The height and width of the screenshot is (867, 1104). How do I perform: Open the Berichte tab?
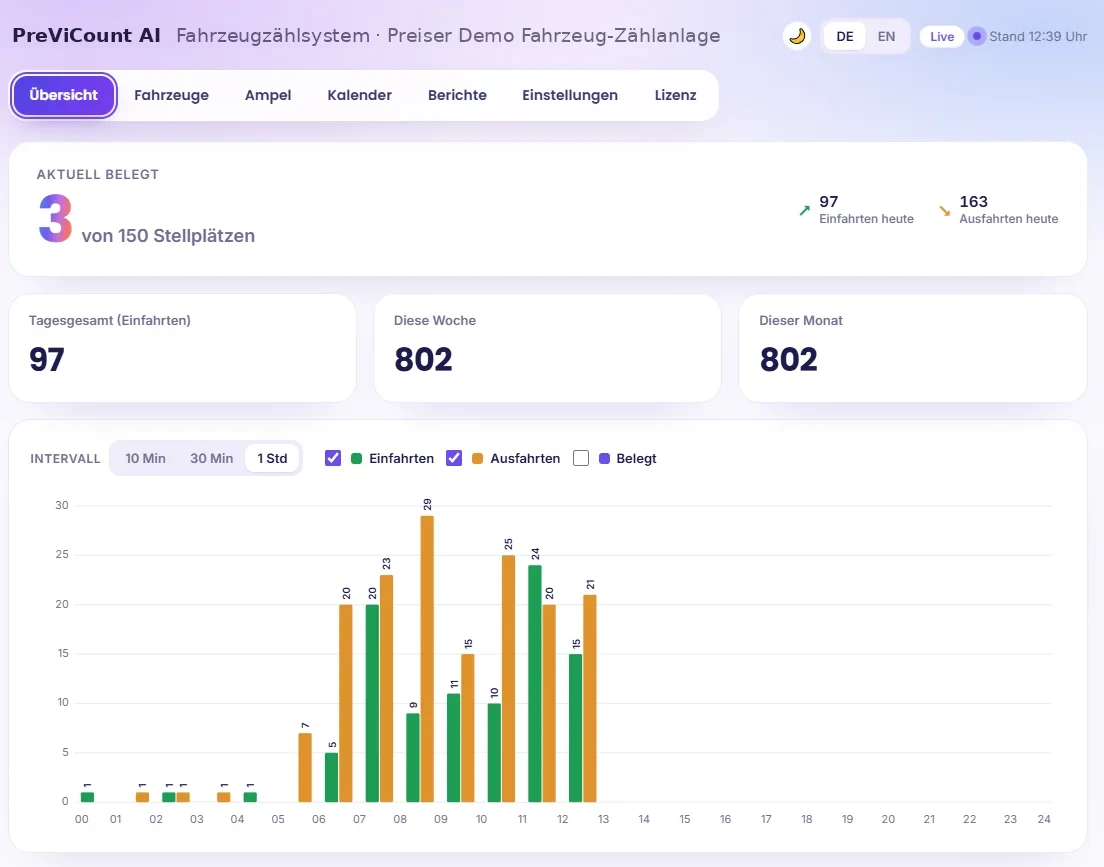pyautogui.click(x=458, y=95)
